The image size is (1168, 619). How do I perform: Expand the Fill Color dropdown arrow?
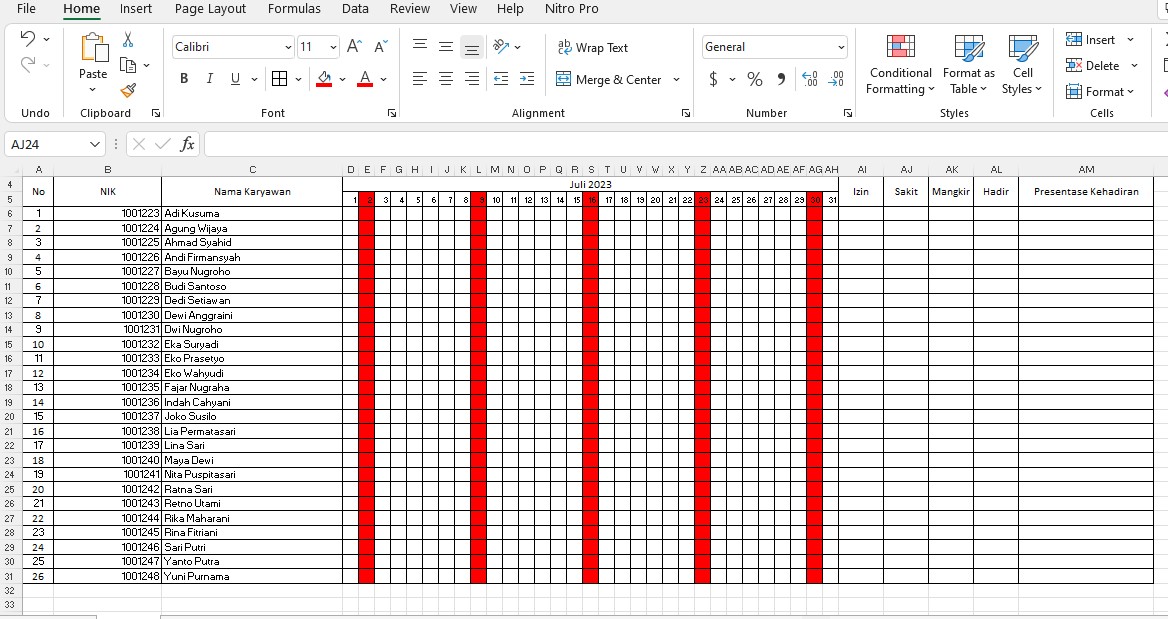(342, 79)
